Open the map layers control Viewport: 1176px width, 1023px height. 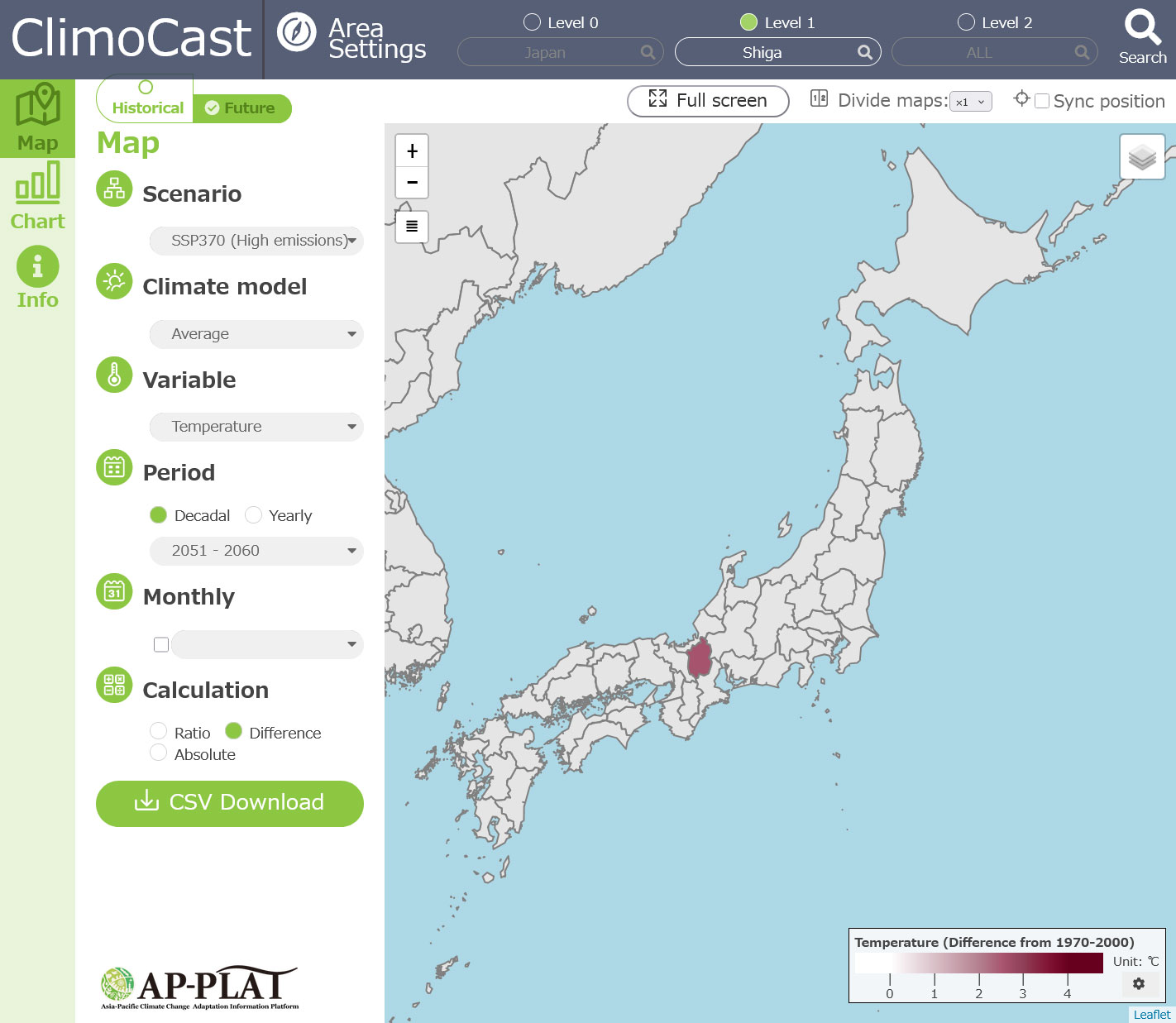click(1142, 156)
